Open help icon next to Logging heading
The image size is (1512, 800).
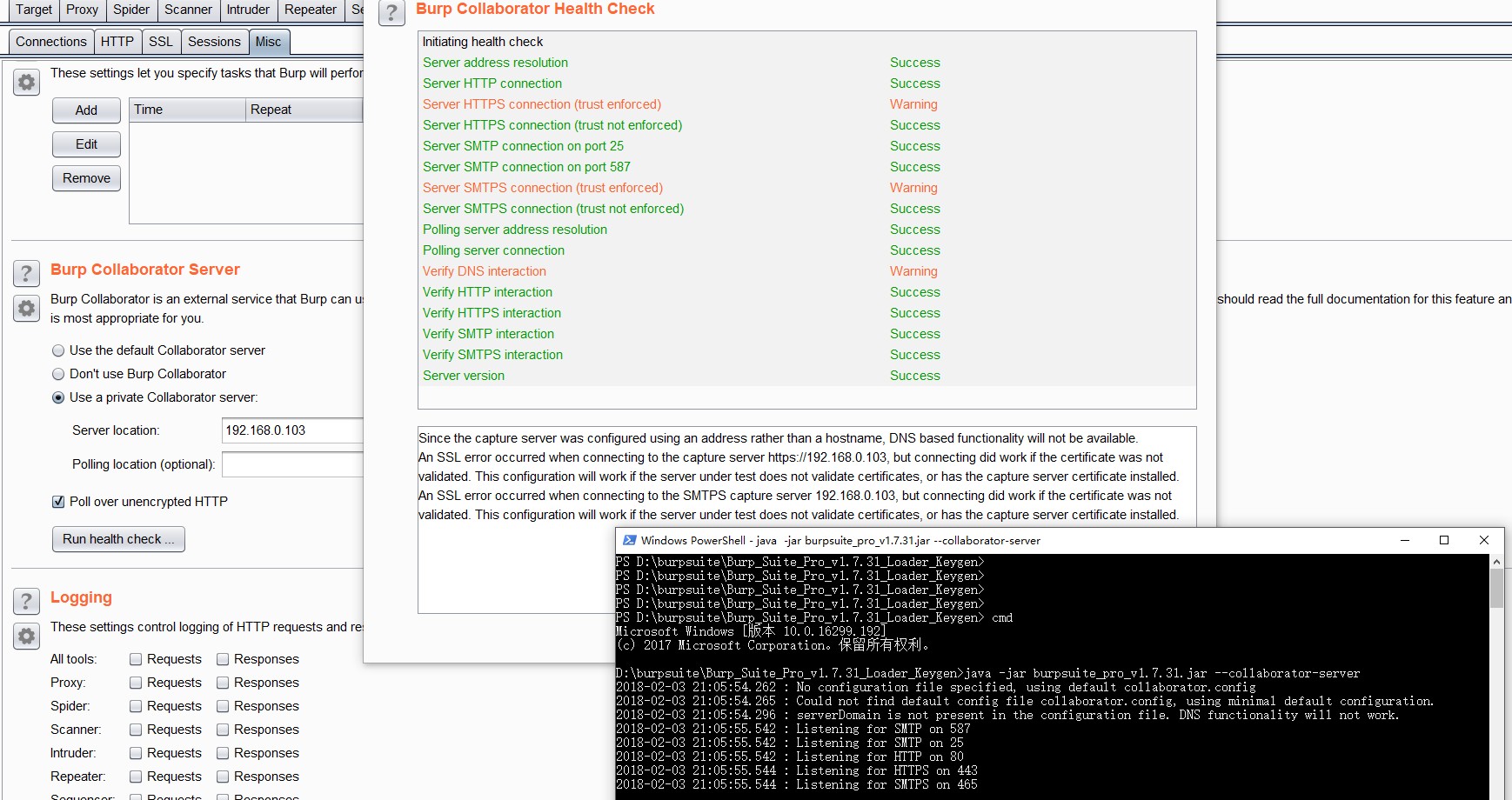pos(27,601)
